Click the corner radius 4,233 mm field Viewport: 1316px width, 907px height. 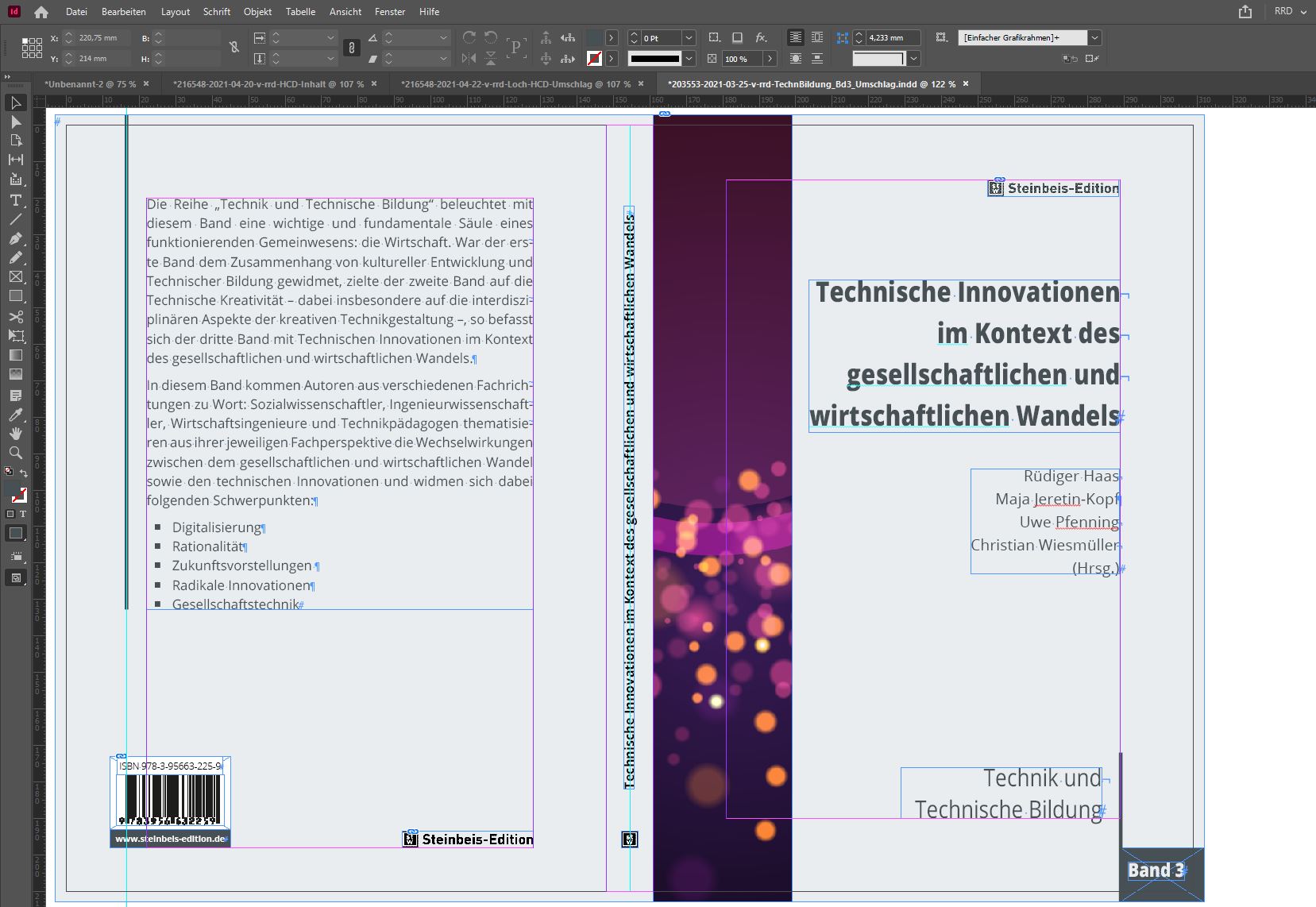[893, 37]
